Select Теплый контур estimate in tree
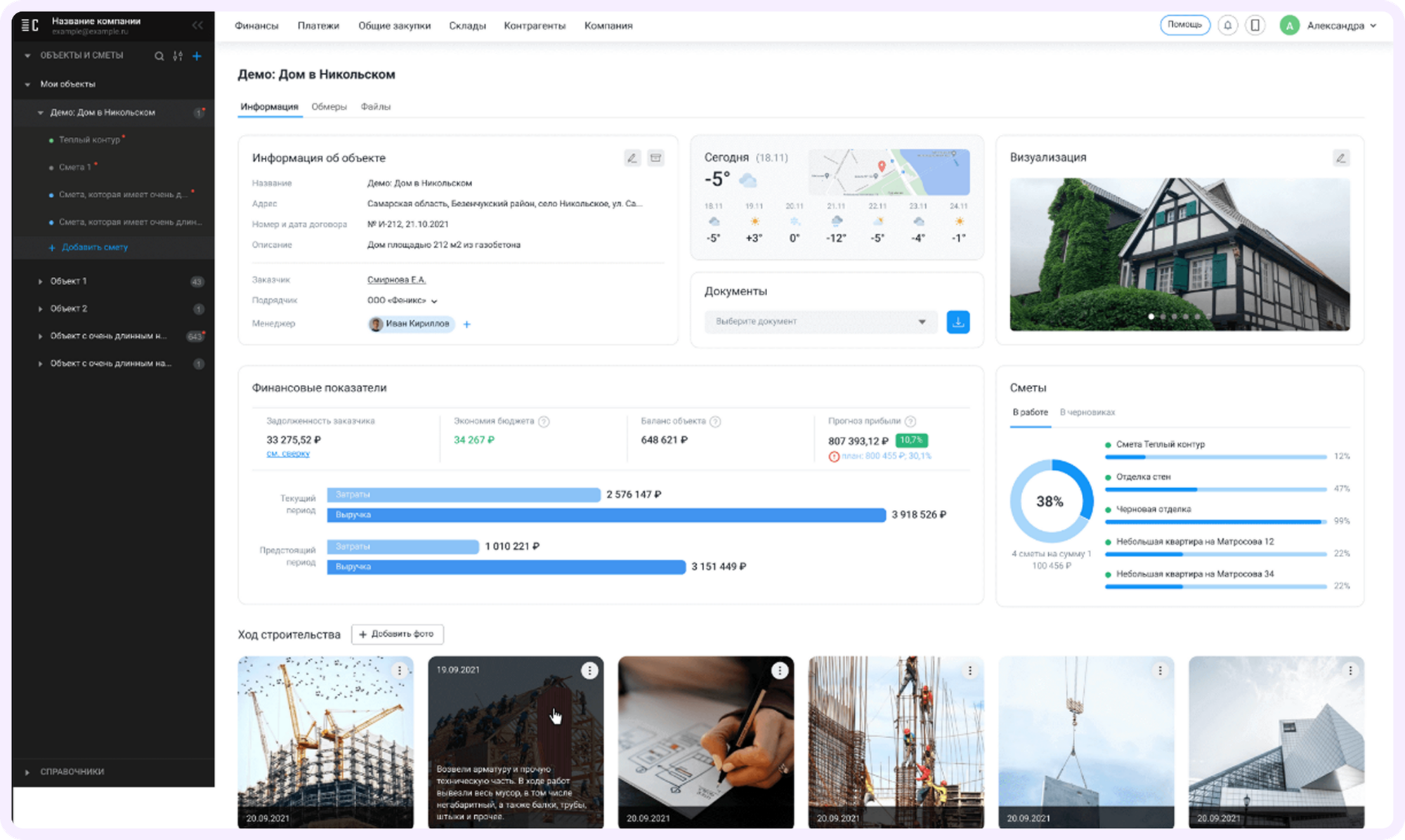The height and width of the screenshot is (840, 1405). 89,140
